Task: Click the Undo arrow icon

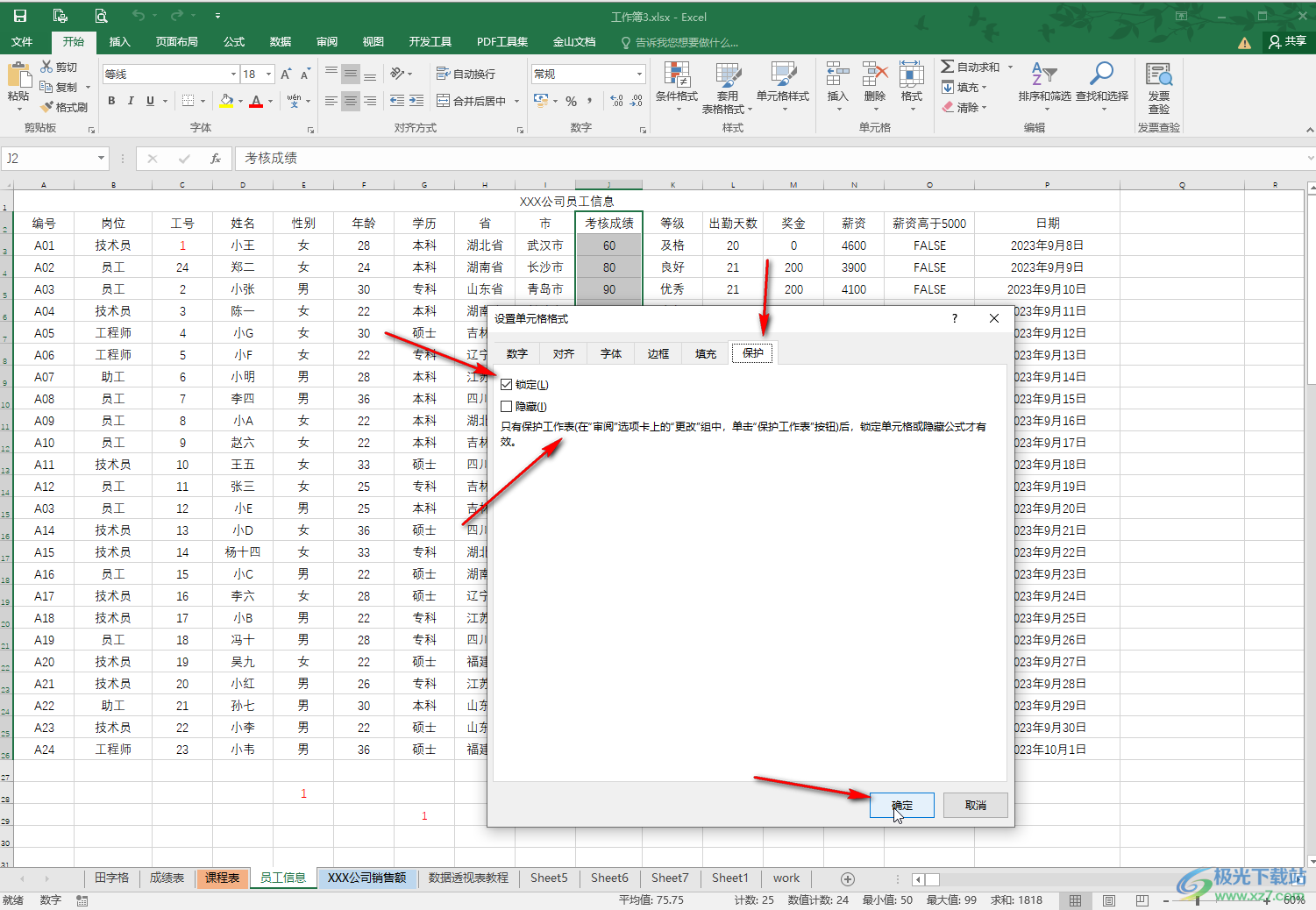Action: coord(139,16)
